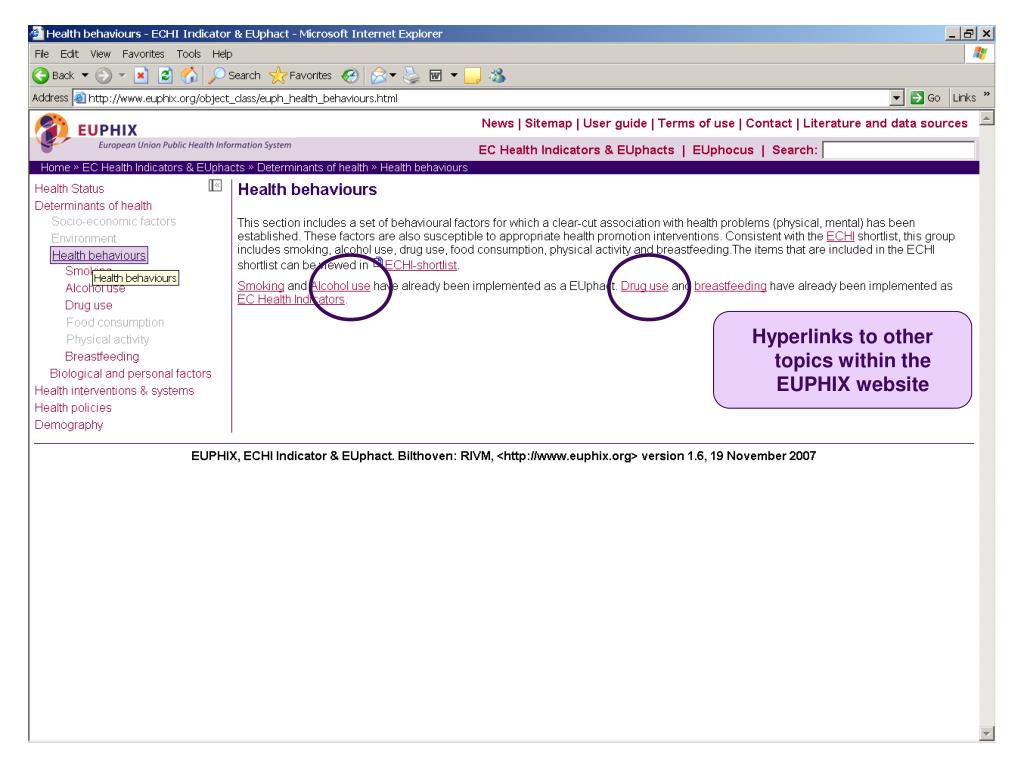
Task: Select Health policies in the sidebar
Action: (x=73, y=408)
